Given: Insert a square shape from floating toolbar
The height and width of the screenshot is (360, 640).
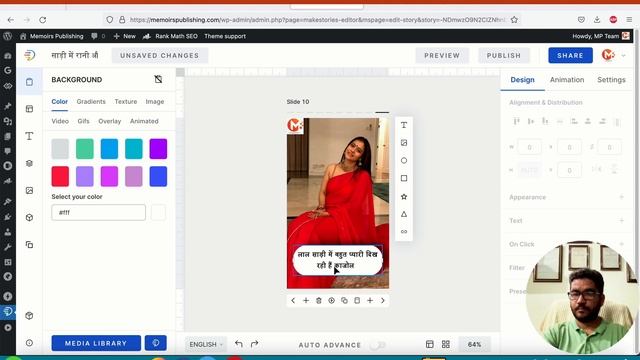Looking at the screenshot, I should [404, 178].
